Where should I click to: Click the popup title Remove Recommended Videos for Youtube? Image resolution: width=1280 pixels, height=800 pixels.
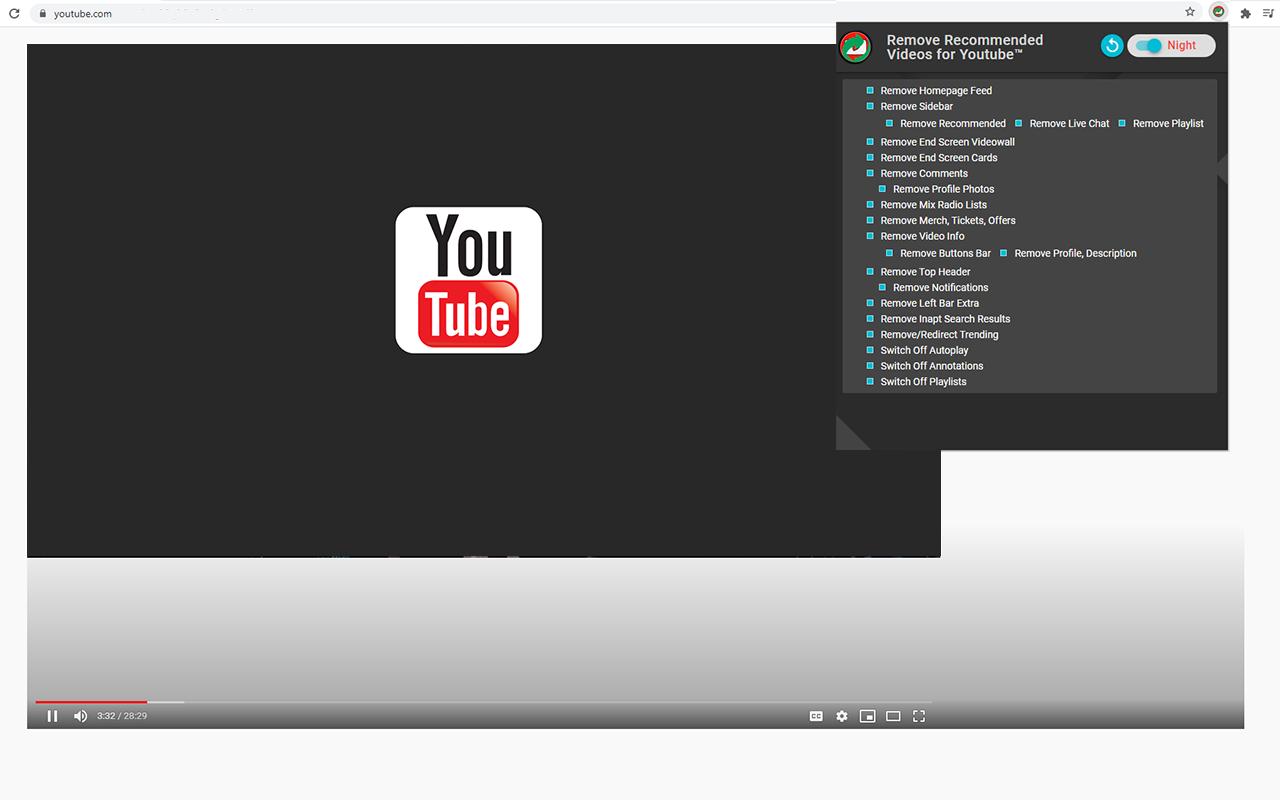click(965, 47)
